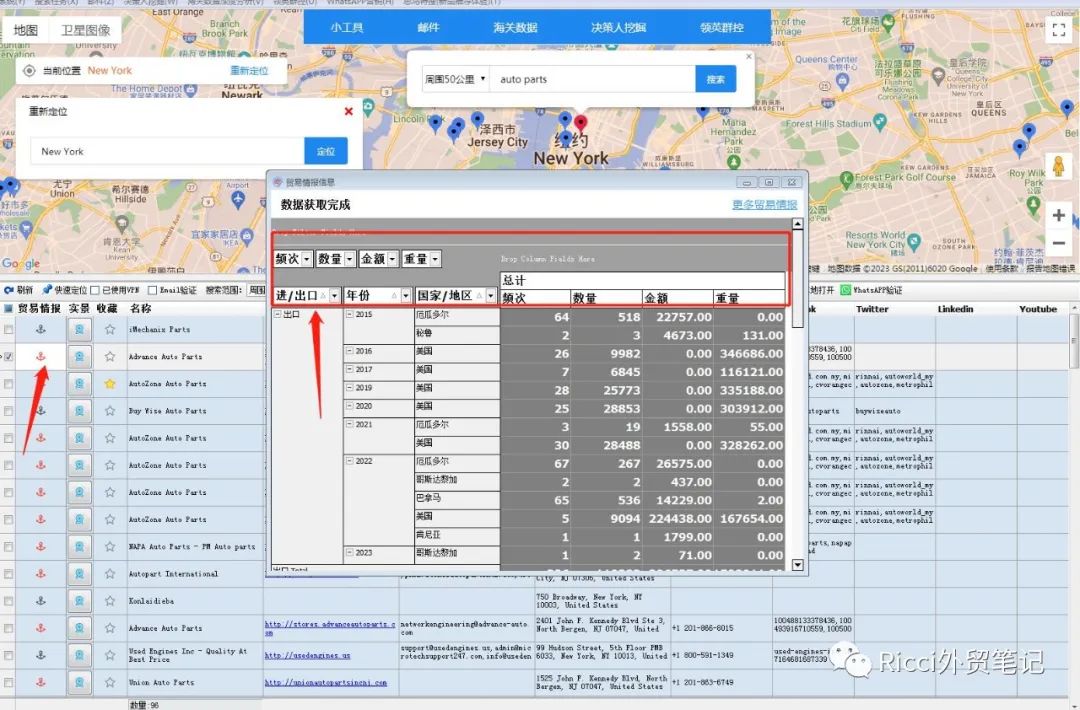1080x710 pixels.
Task: Click the WhatsAPP验证 green verification icon
Action: [846, 290]
